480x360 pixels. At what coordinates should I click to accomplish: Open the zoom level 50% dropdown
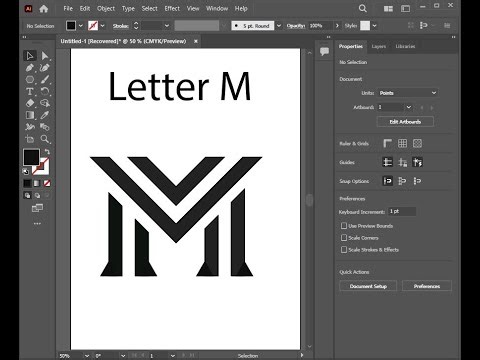(x=87, y=356)
